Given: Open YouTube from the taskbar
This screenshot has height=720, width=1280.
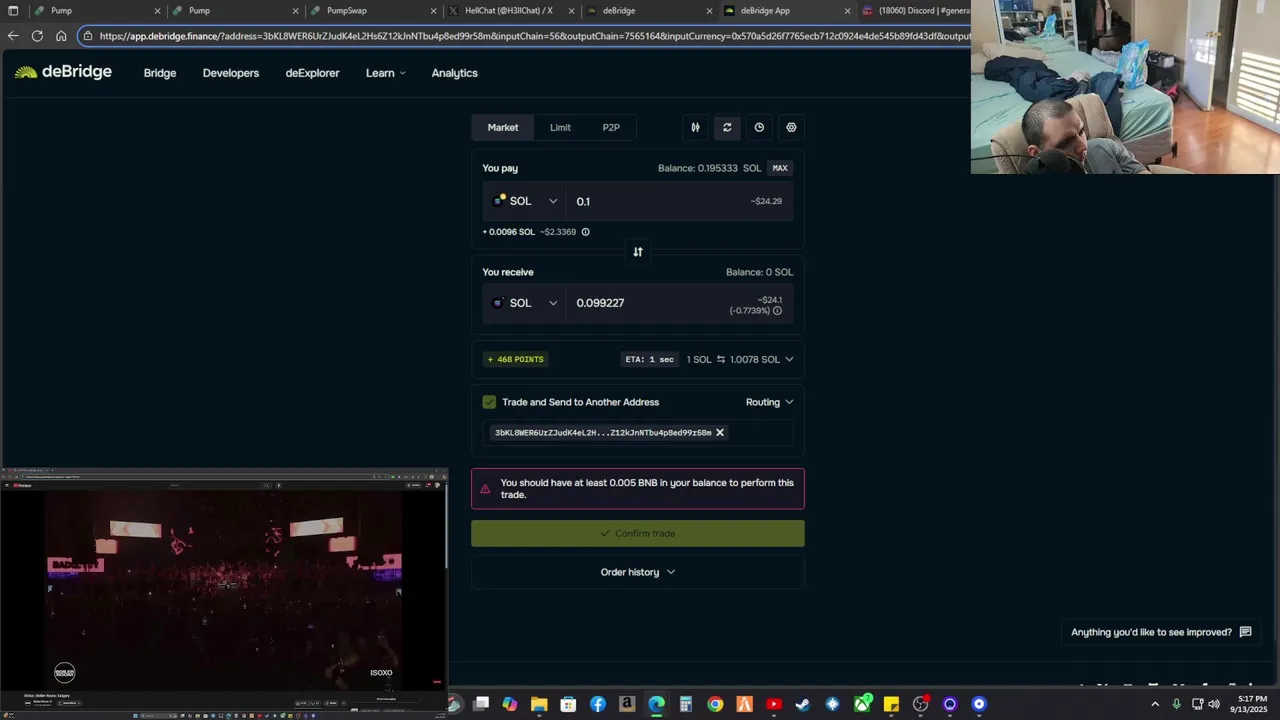Looking at the screenshot, I should coord(774,704).
